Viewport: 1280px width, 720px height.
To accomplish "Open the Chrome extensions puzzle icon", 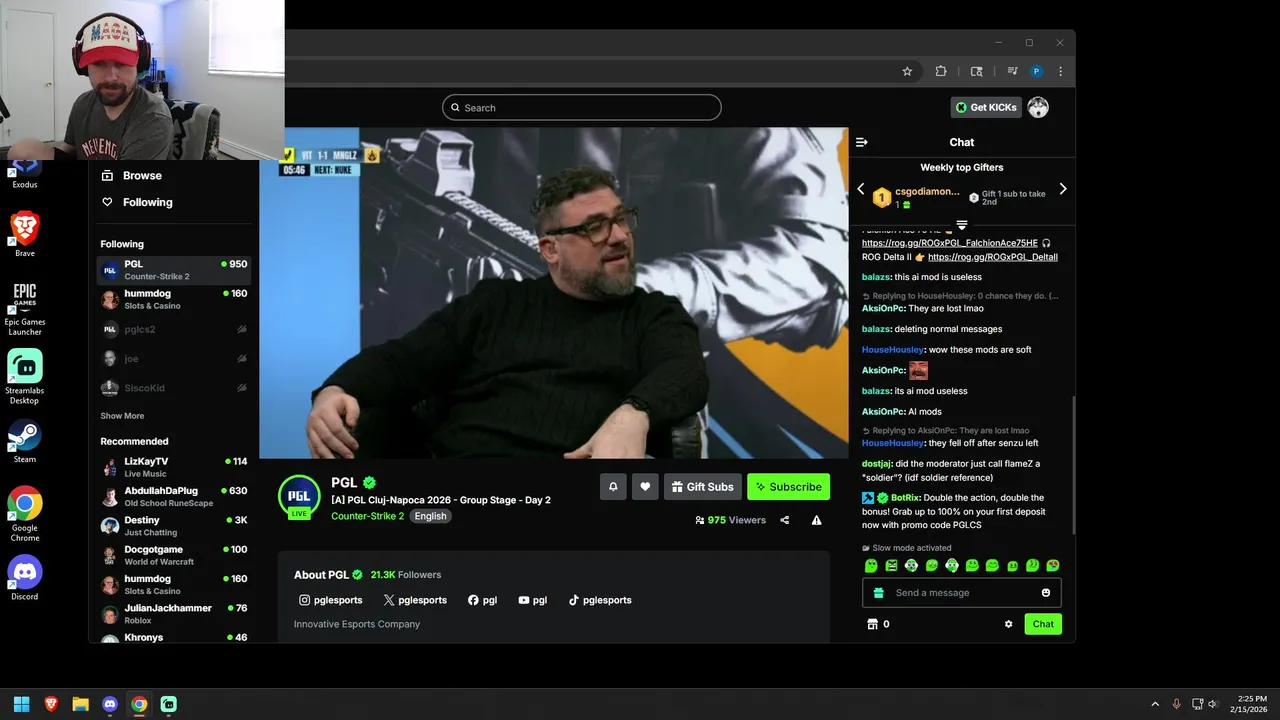I will point(941,71).
